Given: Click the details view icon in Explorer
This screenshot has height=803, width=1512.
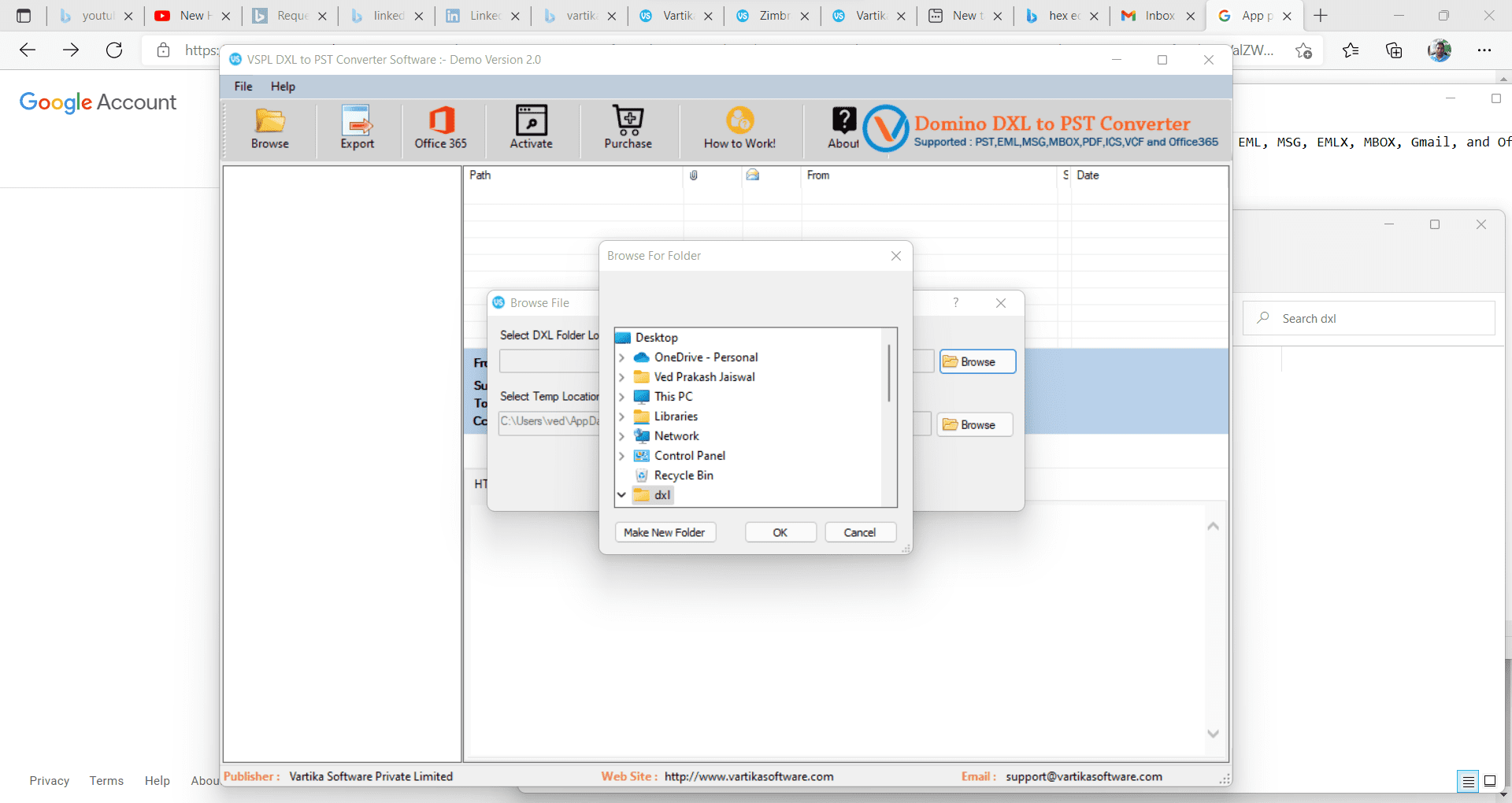Looking at the screenshot, I should [x=1469, y=782].
